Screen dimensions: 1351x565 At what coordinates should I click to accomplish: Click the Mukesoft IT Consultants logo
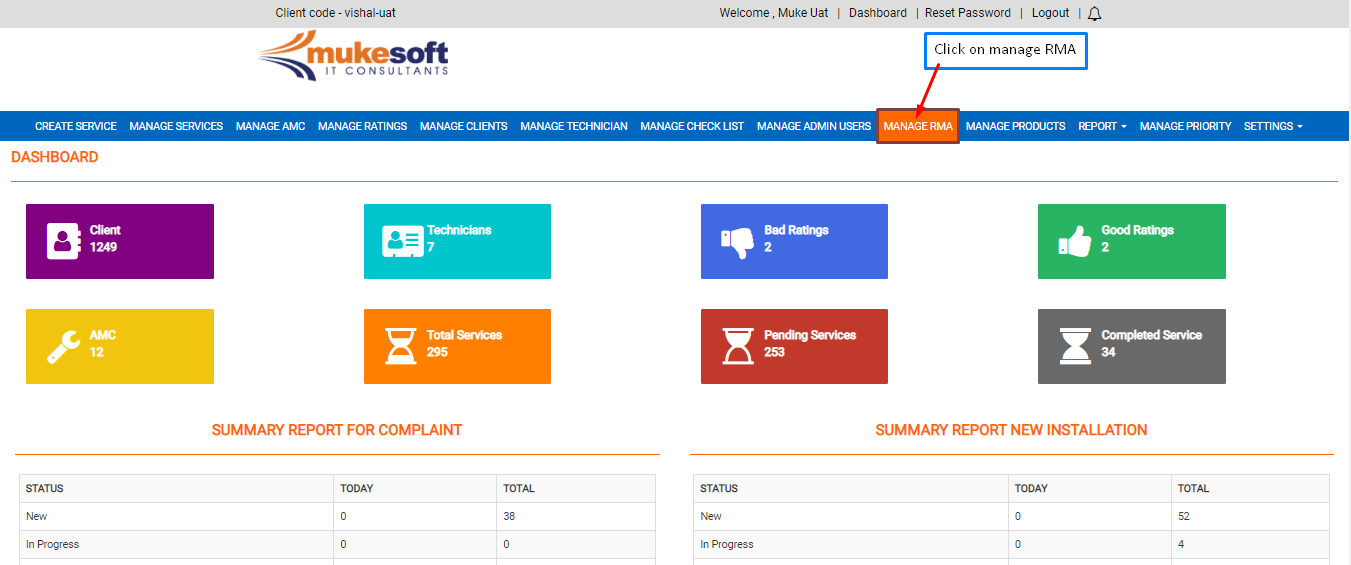click(x=353, y=56)
